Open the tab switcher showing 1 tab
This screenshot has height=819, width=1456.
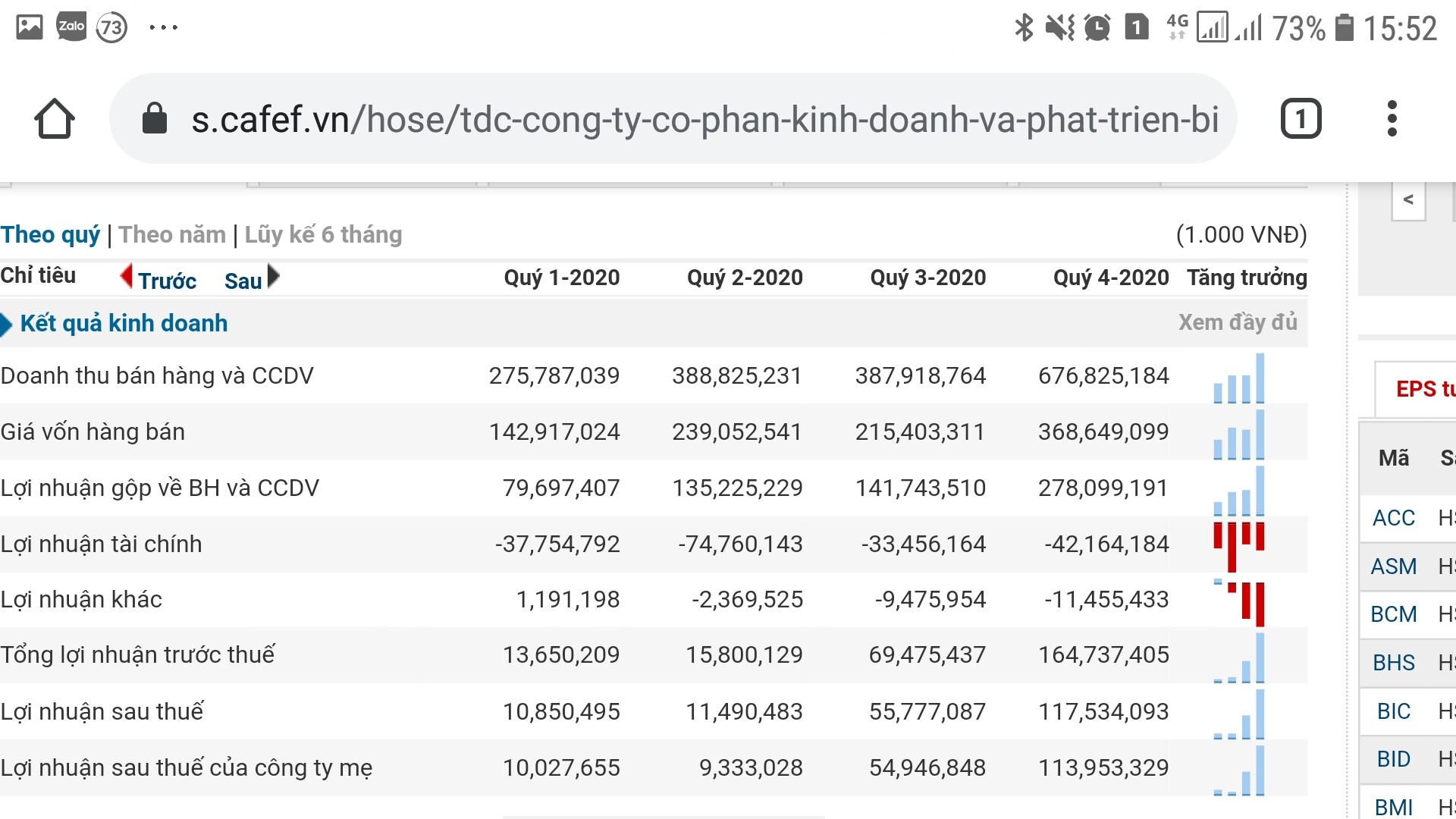pos(1301,119)
